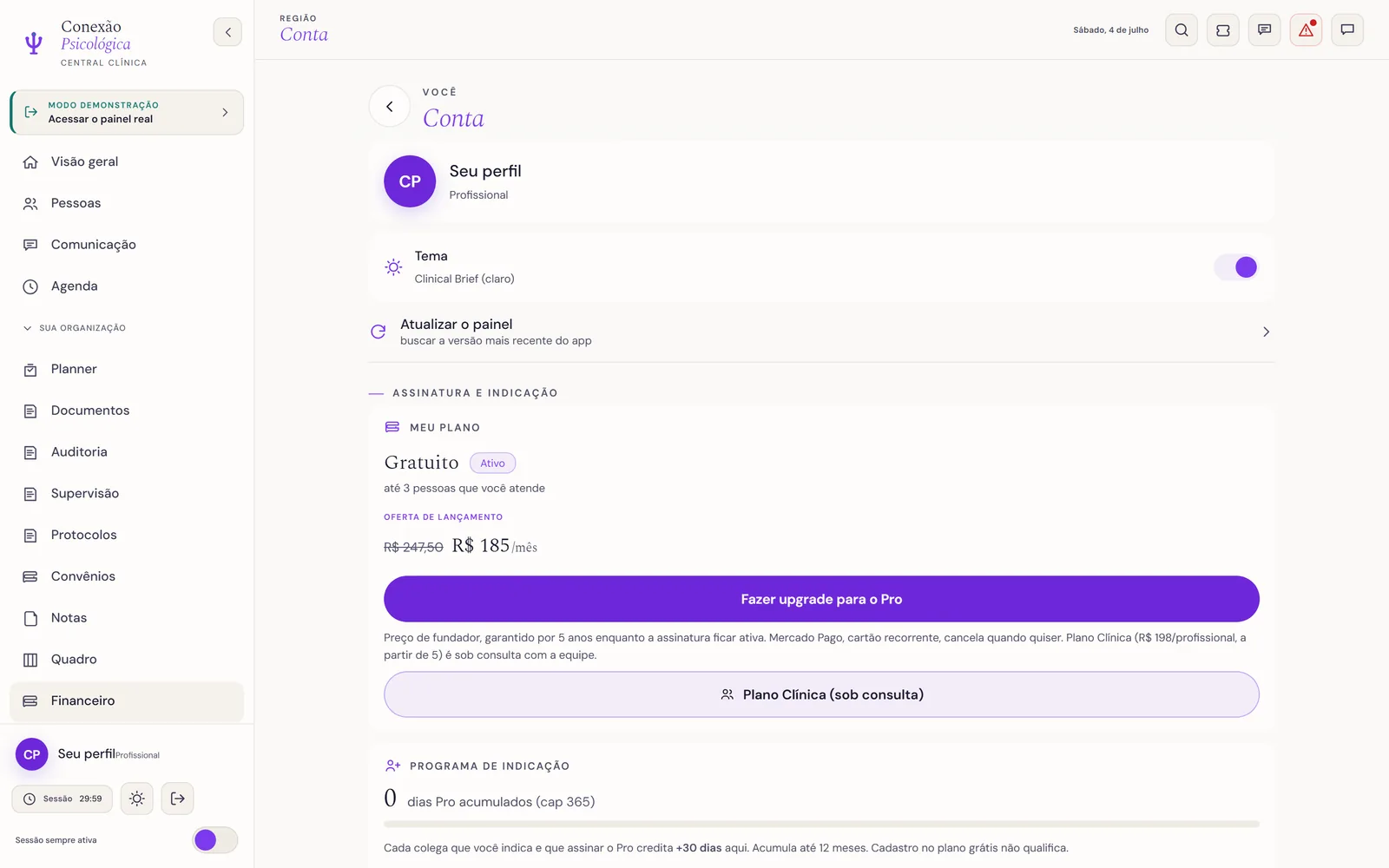Click the red alert warning icon
Image resolution: width=1389 pixels, height=868 pixels.
[1306, 30]
